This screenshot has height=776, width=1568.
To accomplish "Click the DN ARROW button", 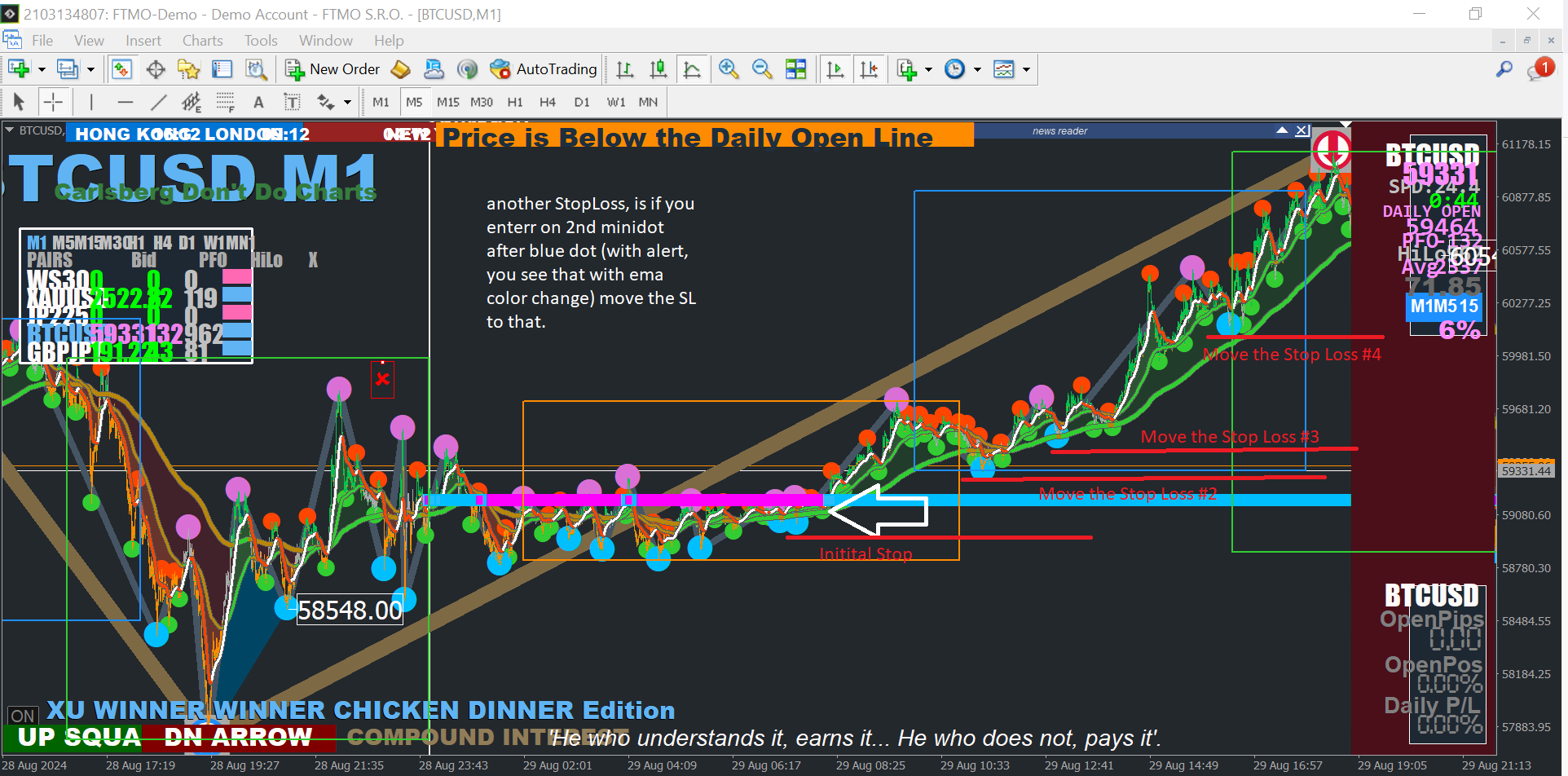I will pos(238,738).
